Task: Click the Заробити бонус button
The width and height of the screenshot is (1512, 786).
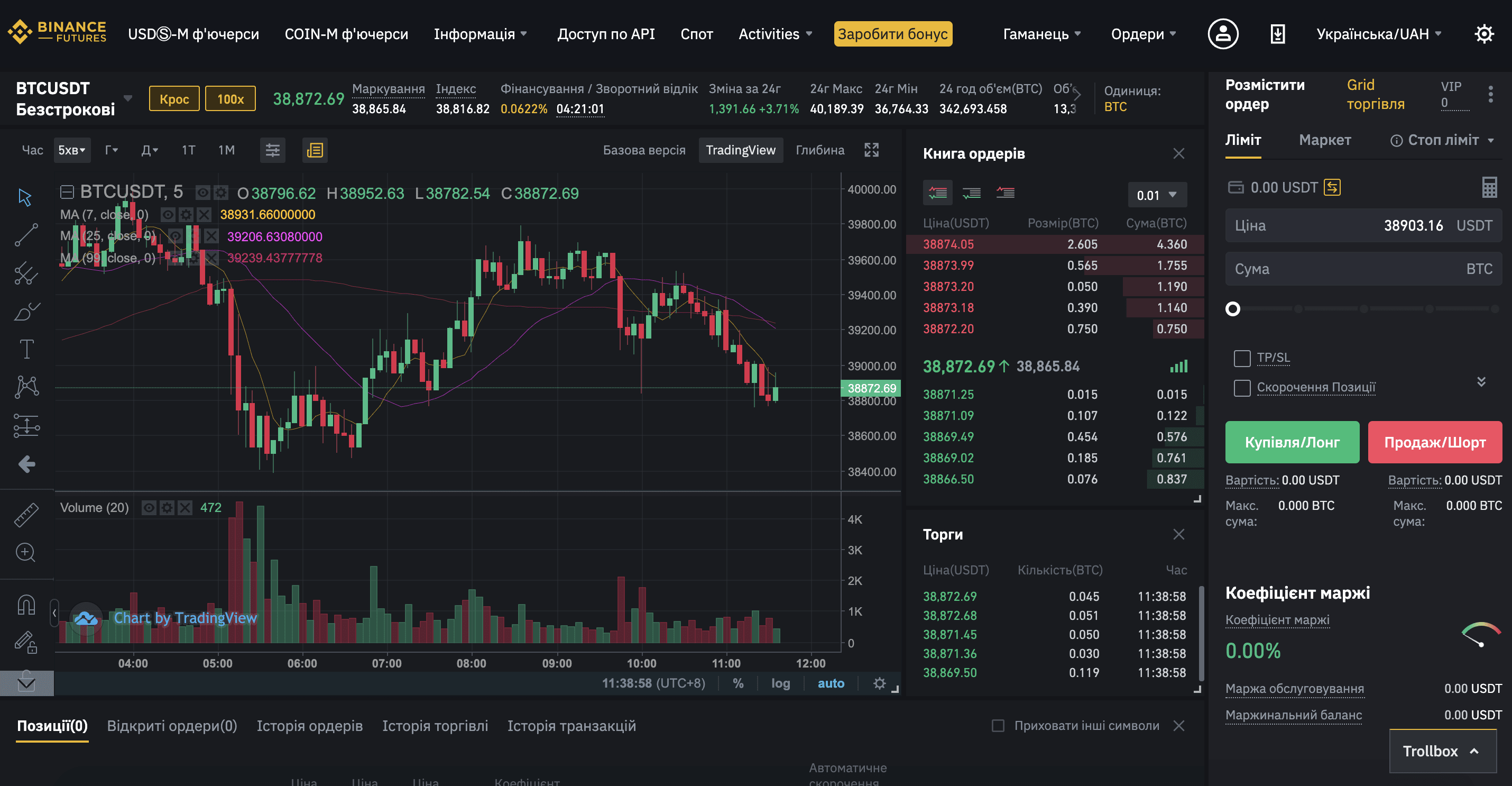Action: click(x=893, y=33)
